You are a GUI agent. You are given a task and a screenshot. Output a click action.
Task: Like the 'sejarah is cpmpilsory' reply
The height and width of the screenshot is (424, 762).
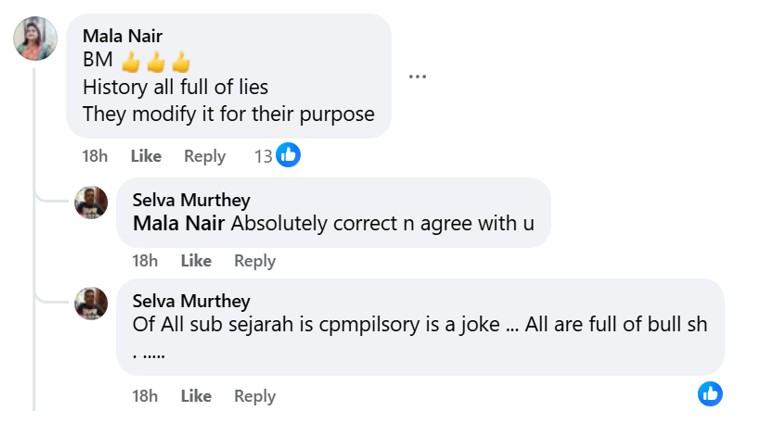coord(196,396)
